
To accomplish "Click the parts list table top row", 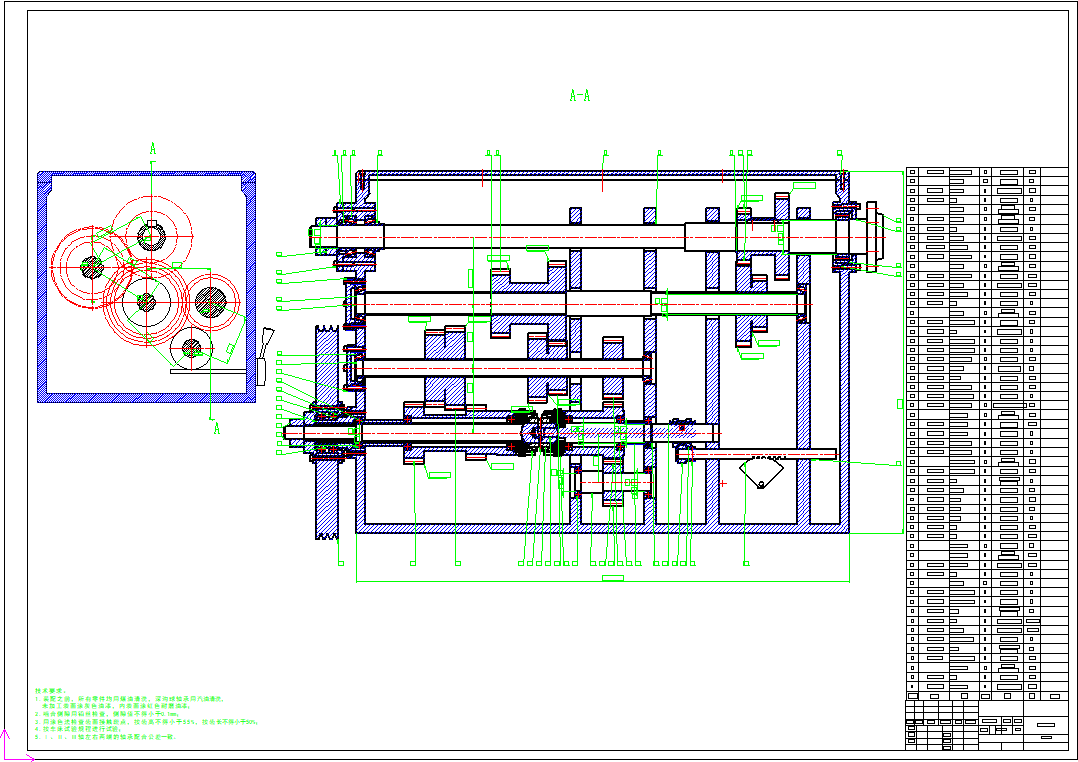I will pos(987,173).
